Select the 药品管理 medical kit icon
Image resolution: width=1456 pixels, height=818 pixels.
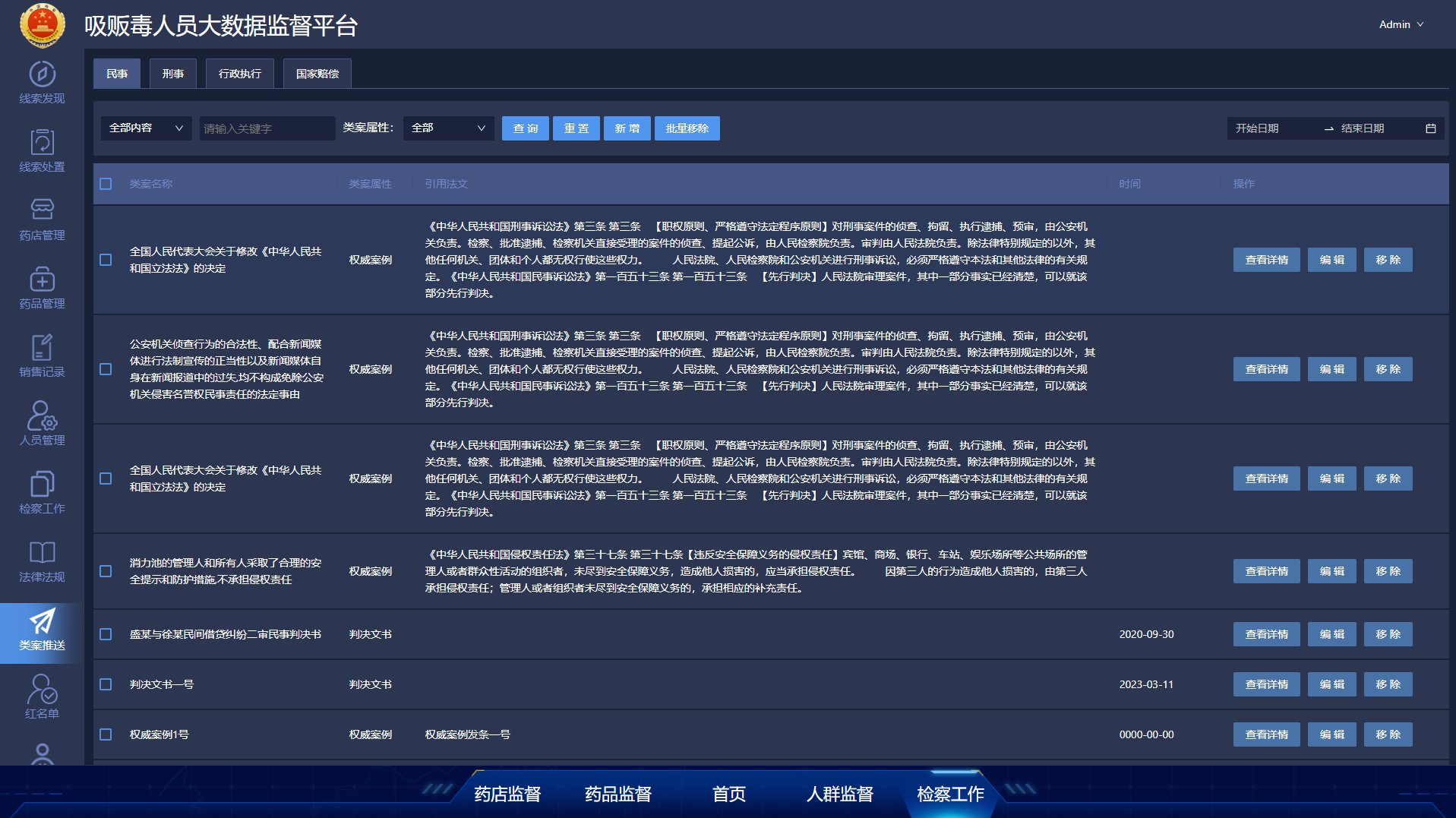(x=42, y=280)
